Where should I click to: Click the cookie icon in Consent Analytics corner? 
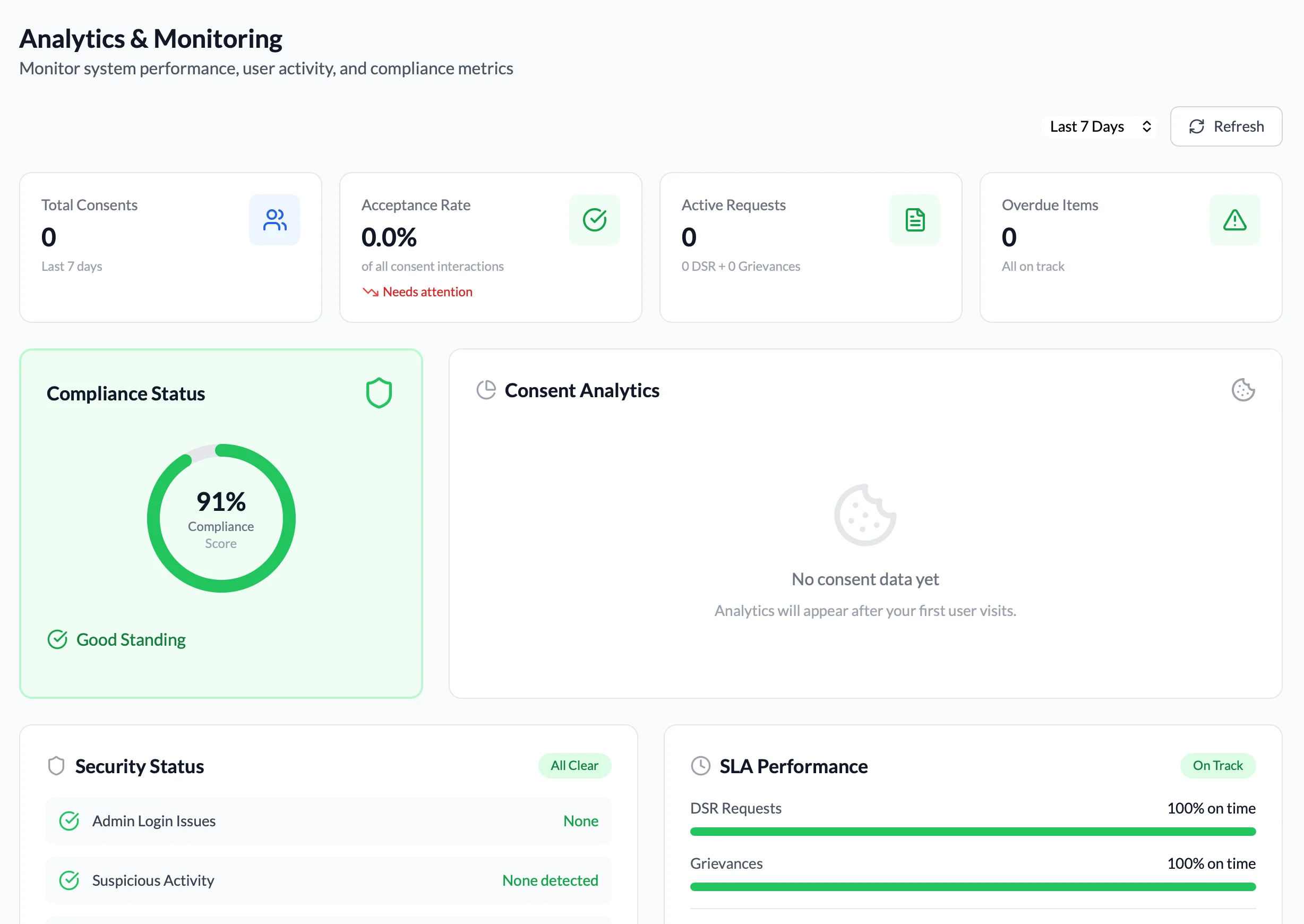tap(1242, 390)
